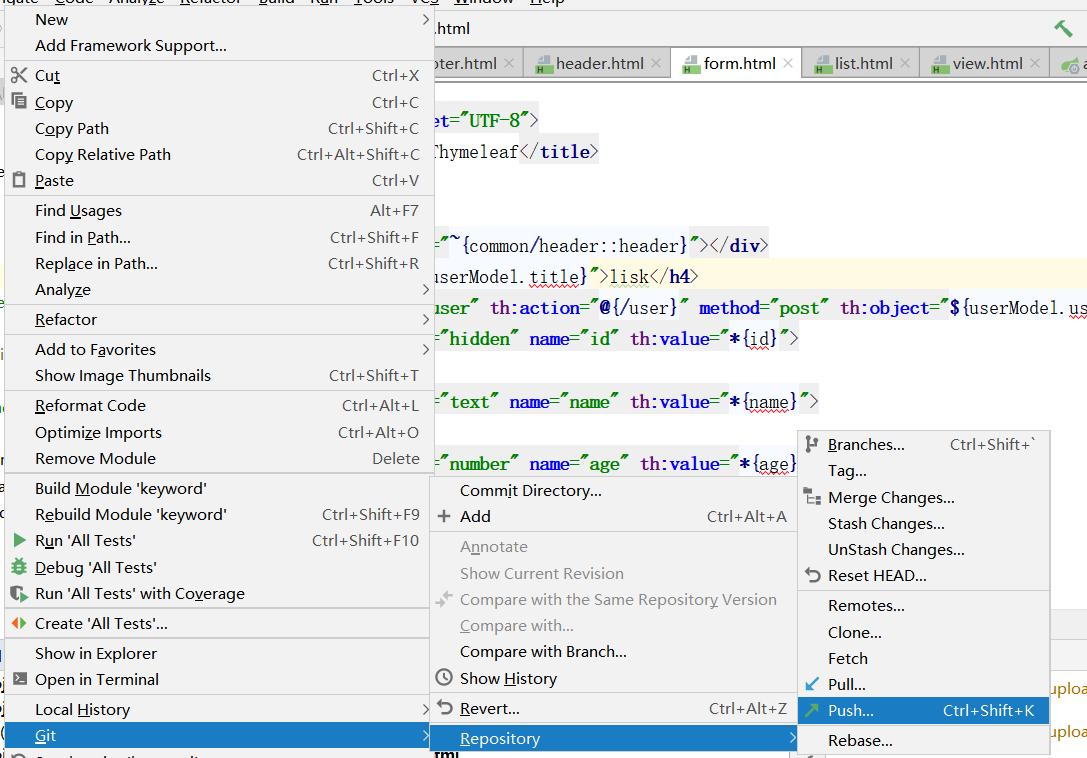This screenshot has width=1087, height=758.
Task: Switch to the view.html tab
Action: pos(986,63)
